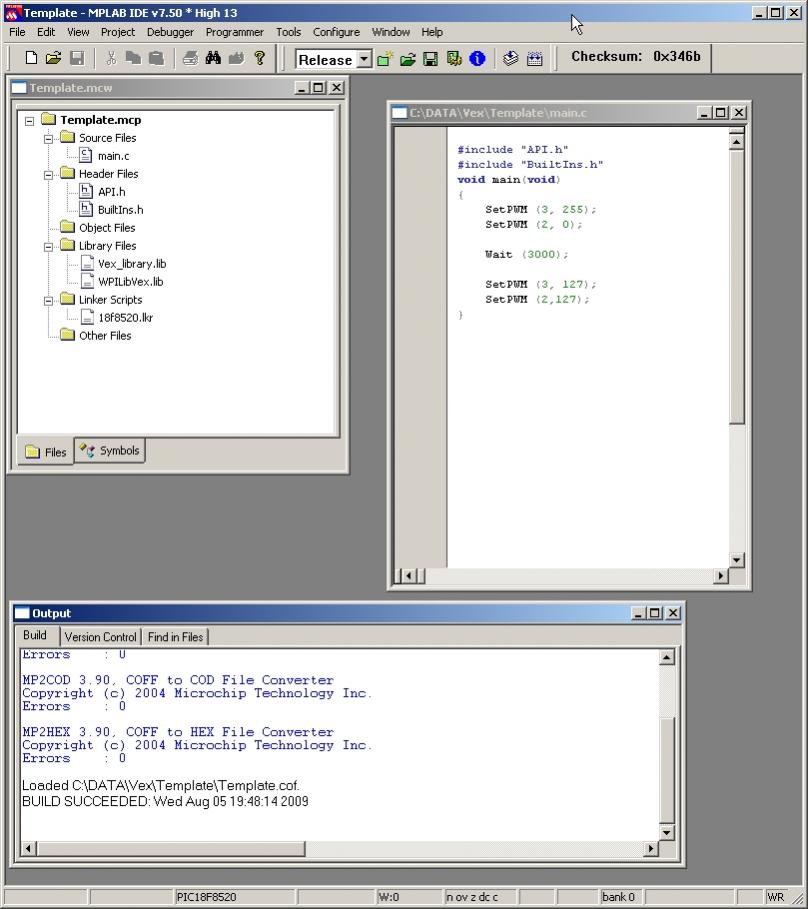Maximize the Output window
The height and width of the screenshot is (909, 808).
(x=655, y=613)
